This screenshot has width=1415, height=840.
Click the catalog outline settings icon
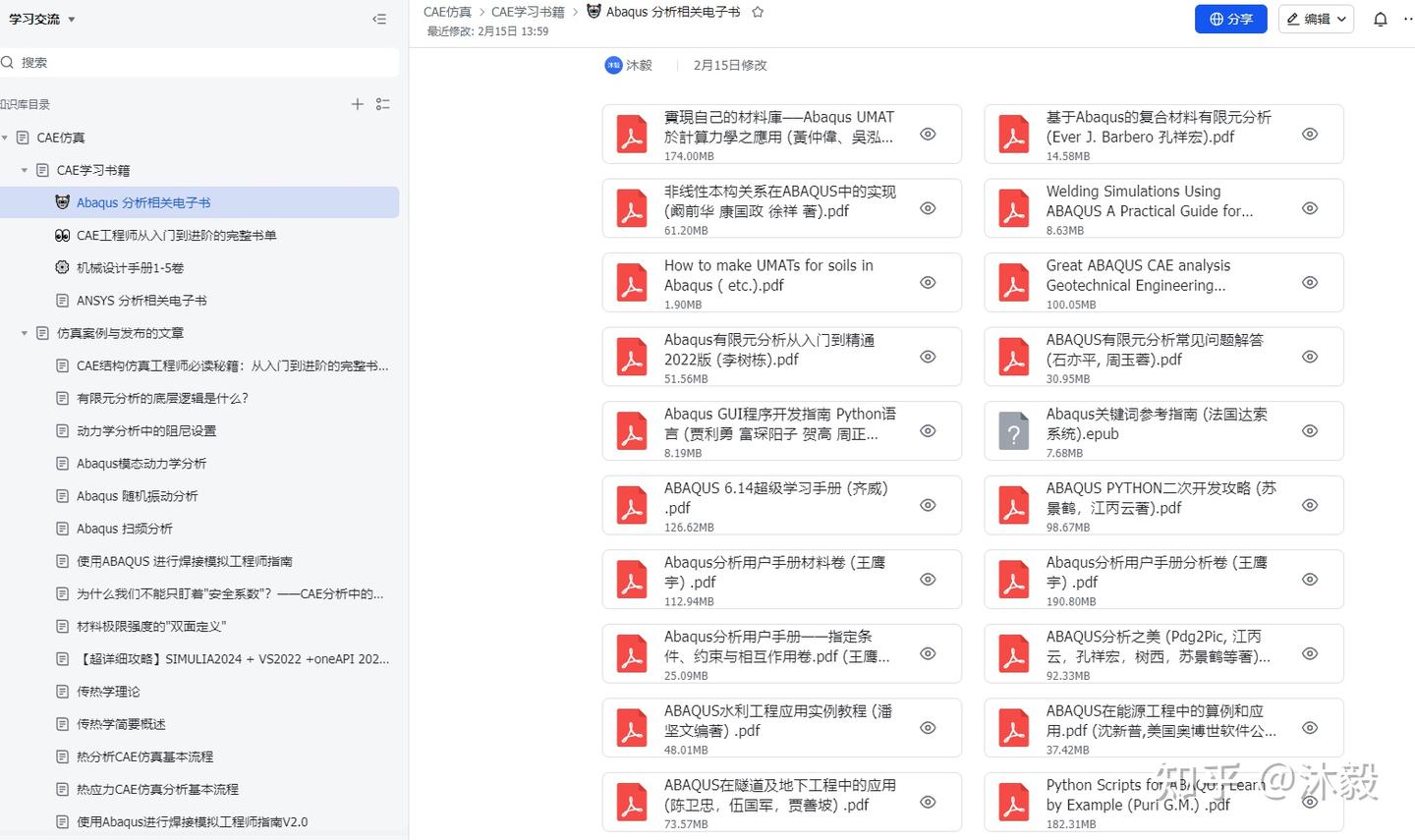point(383,104)
